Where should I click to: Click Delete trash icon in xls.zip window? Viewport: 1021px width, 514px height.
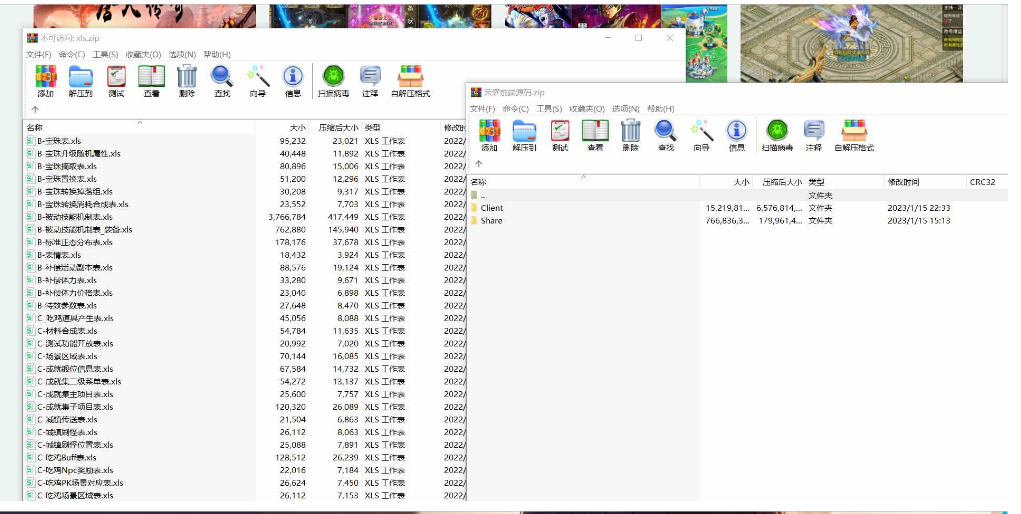coord(187,81)
